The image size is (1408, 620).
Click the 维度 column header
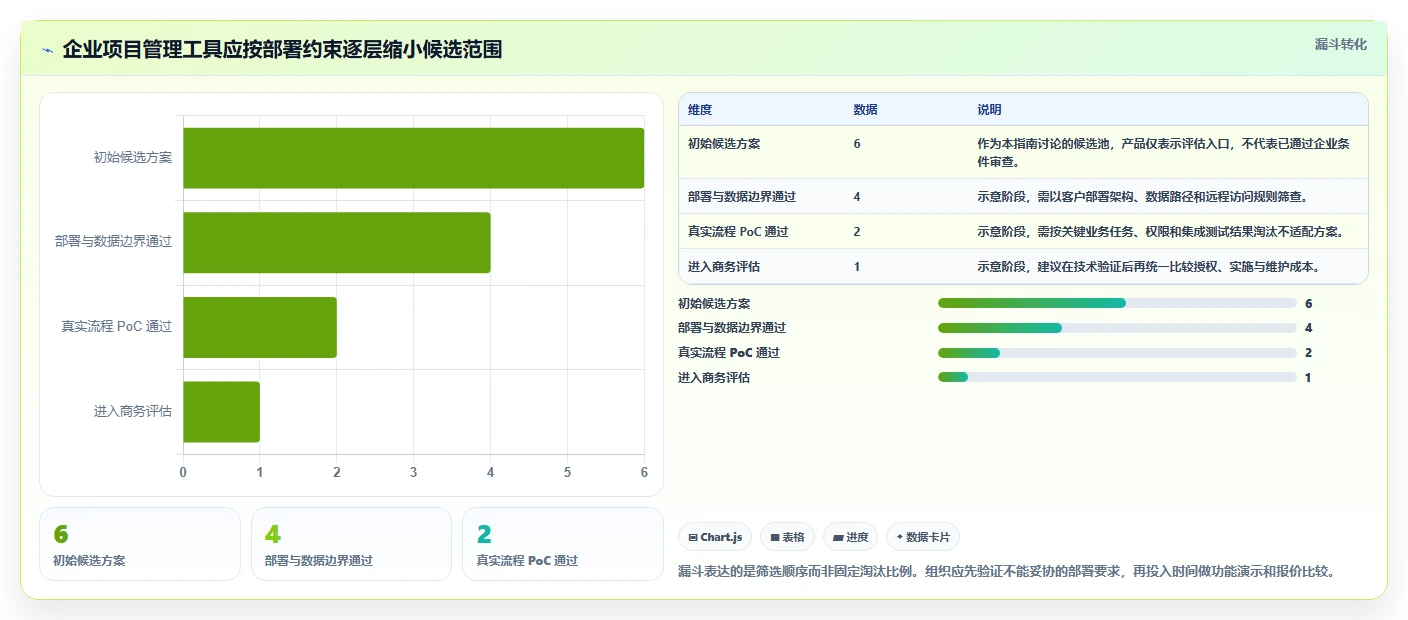coord(700,110)
